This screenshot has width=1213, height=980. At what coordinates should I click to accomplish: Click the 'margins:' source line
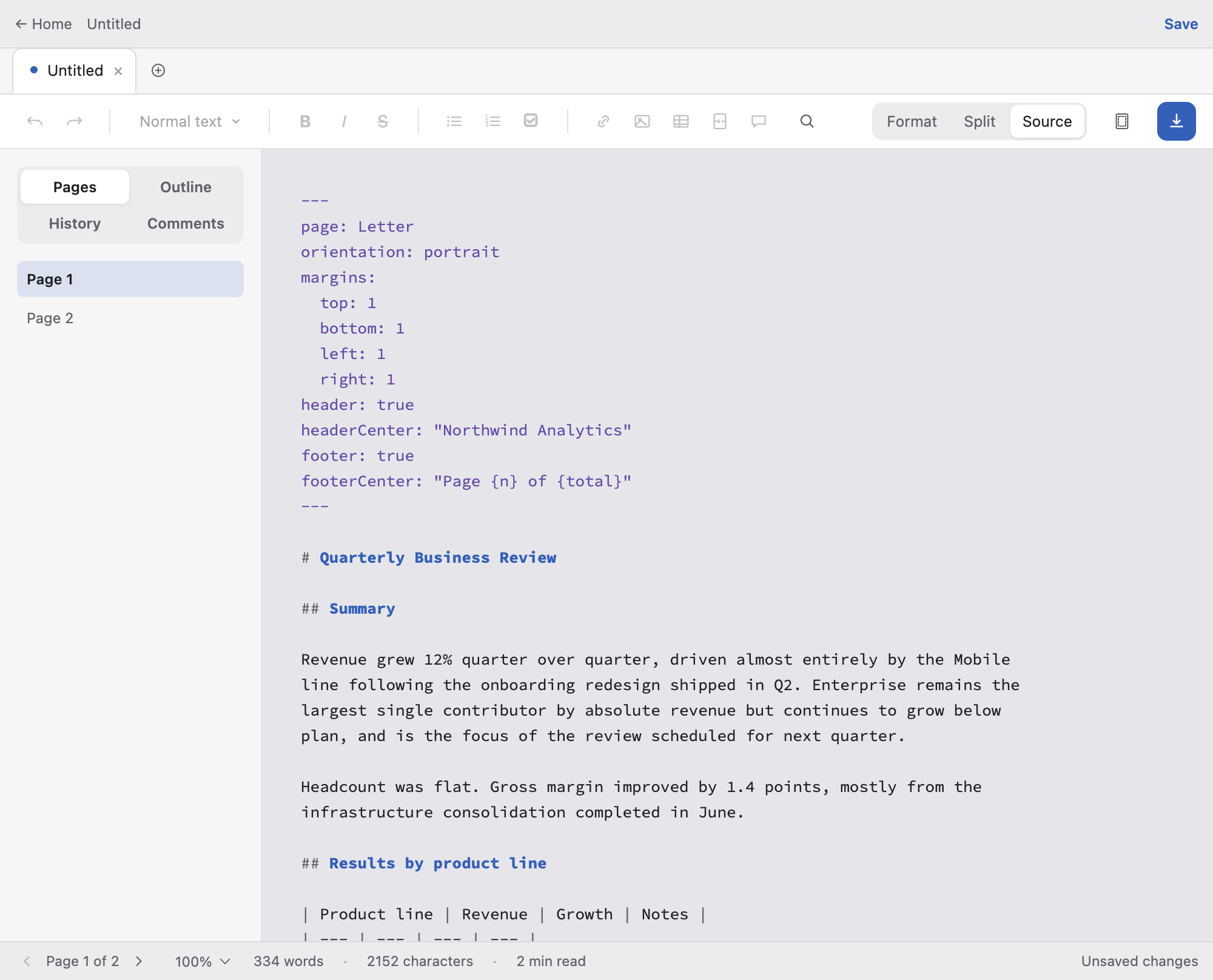tap(338, 277)
